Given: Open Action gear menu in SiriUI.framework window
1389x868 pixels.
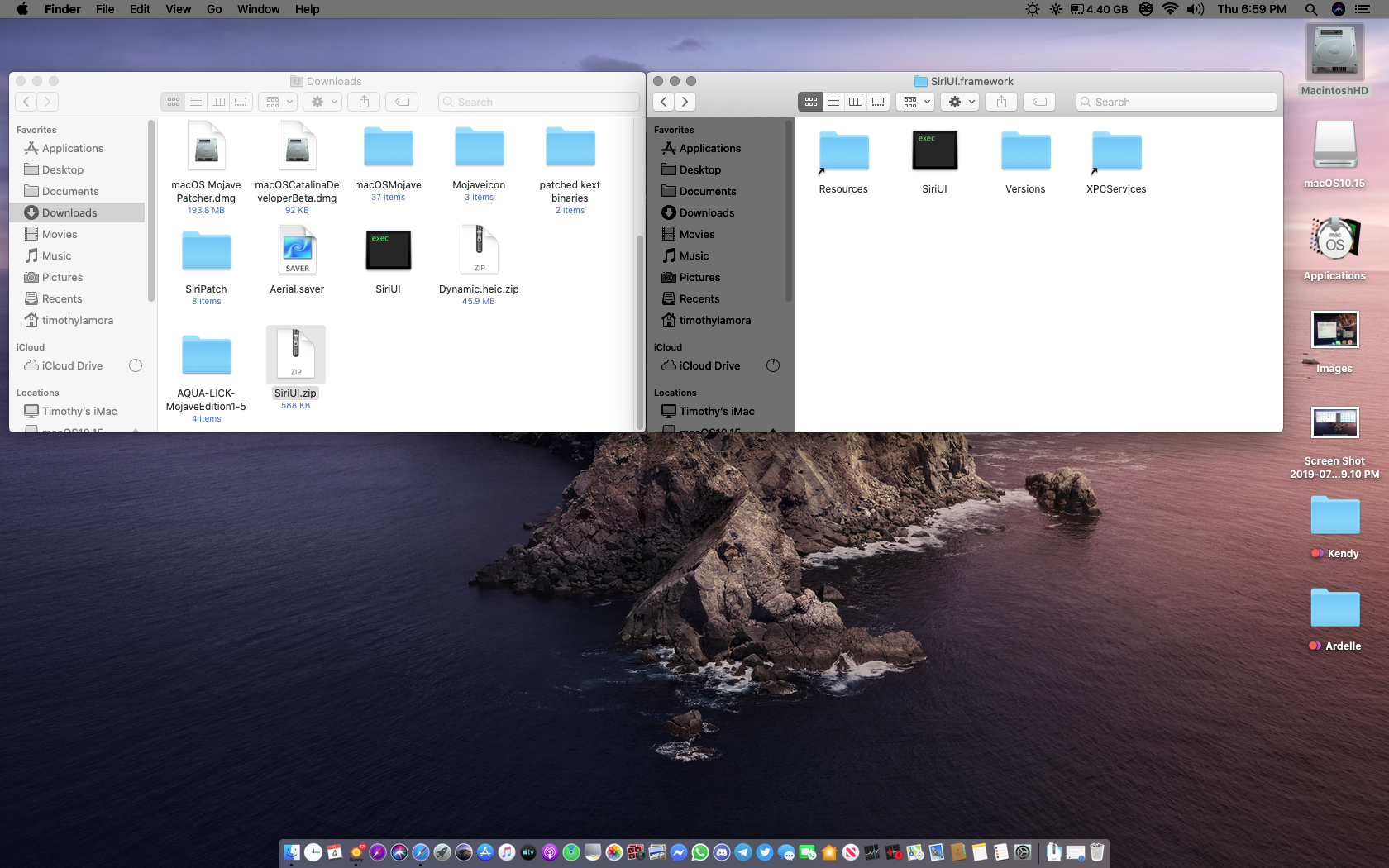Looking at the screenshot, I should [x=960, y=102].
